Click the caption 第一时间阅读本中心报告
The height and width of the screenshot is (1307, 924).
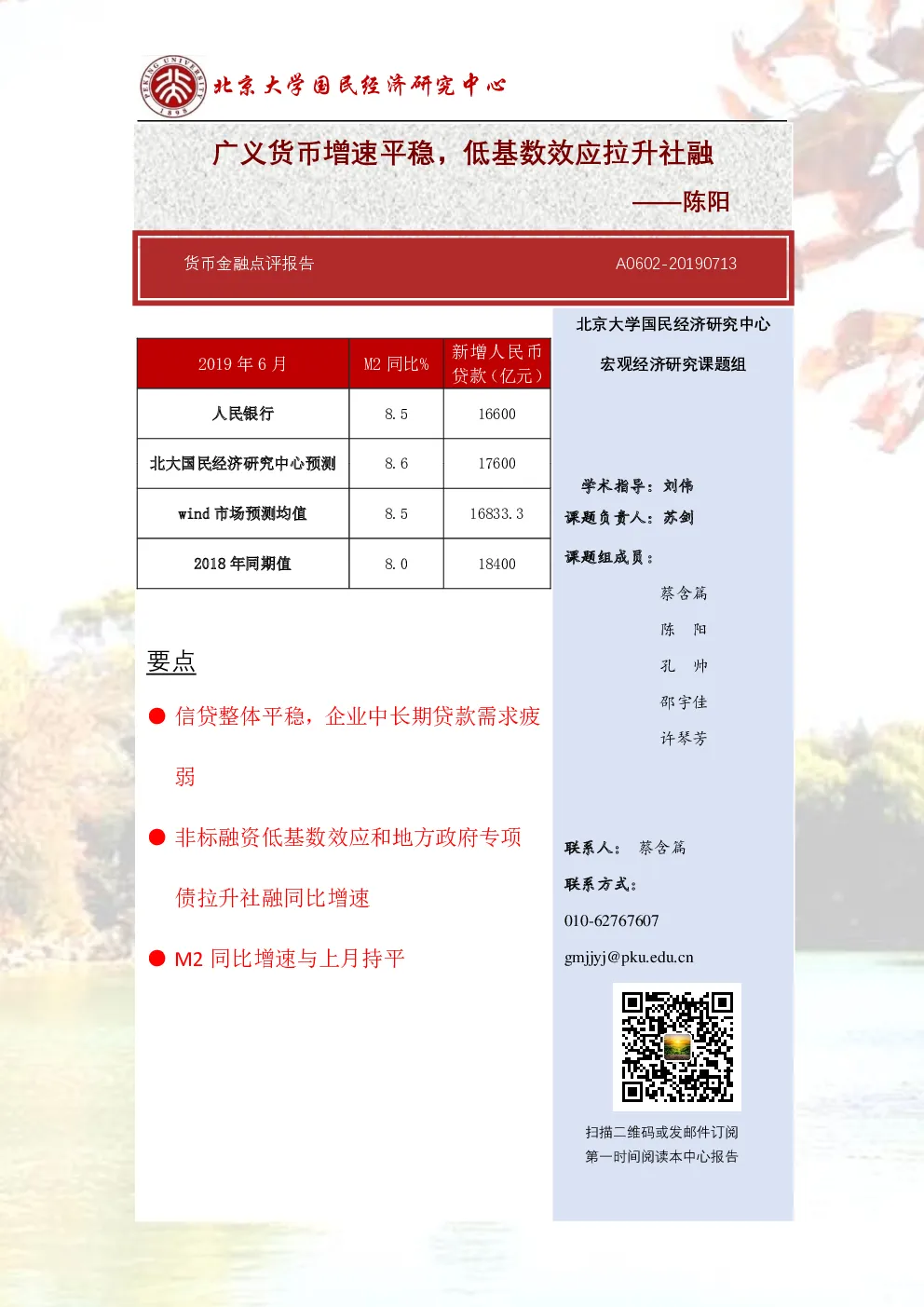[x=661, y=1156]
